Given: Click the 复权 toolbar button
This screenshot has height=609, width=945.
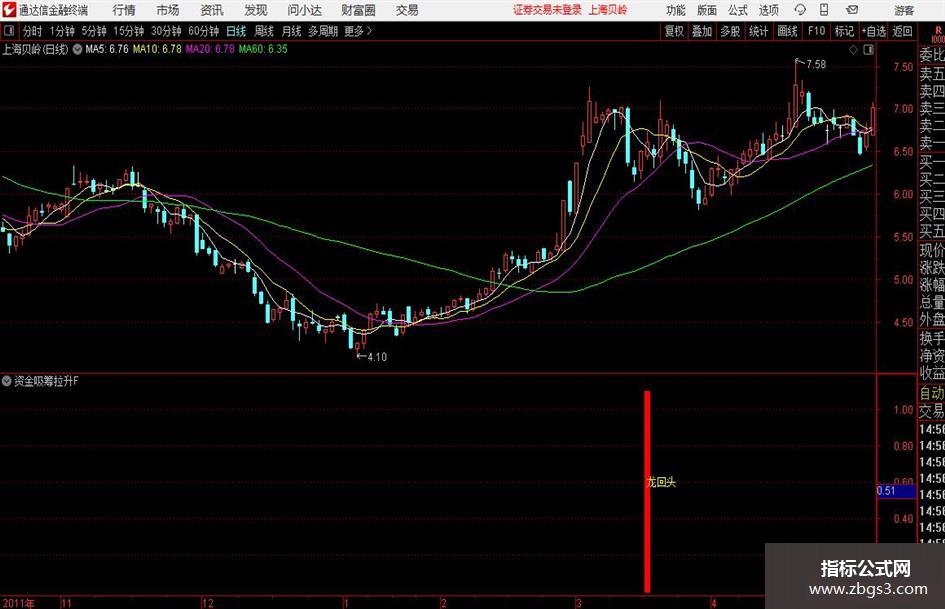Looking at the screenshot, I should tap(674, 31).
